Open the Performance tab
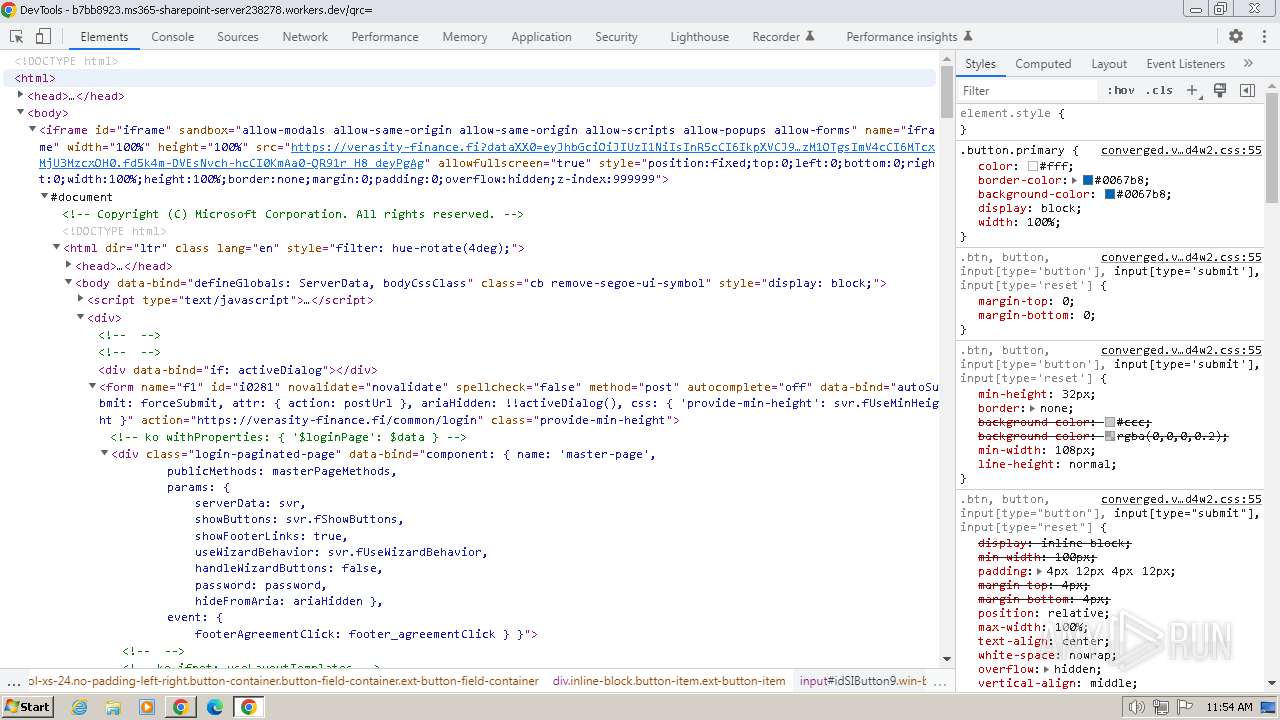This screenshot has width=1280, height=720. (x=385, y=36)
